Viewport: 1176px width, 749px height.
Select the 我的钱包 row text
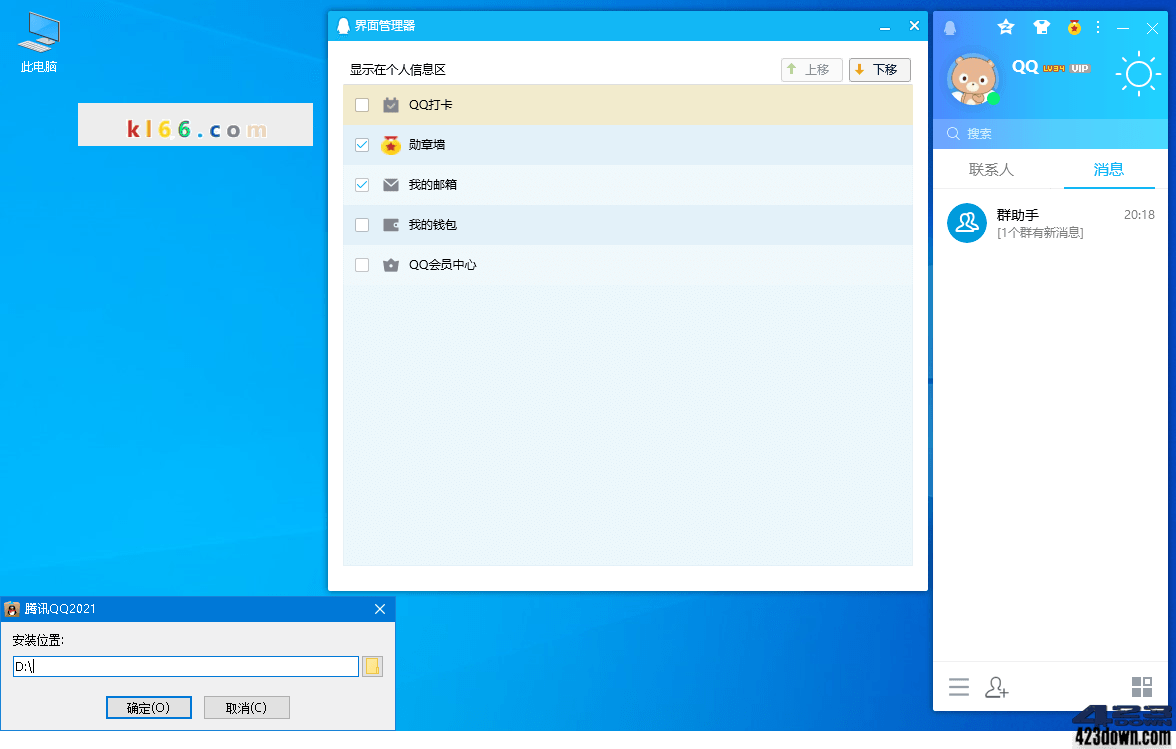tap(433, 225)
